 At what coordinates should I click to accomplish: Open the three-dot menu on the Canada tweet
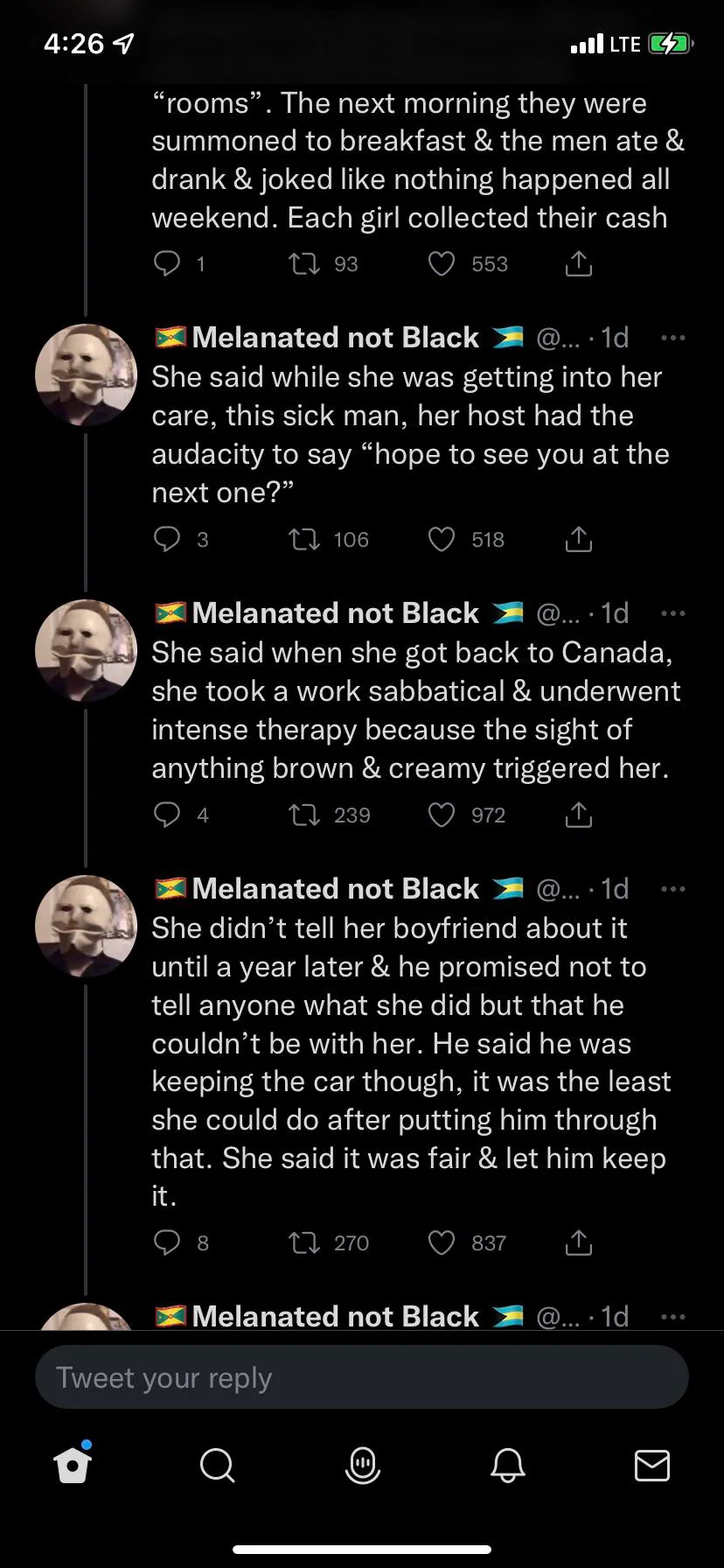pyautogui.click(x=672, y=613)
